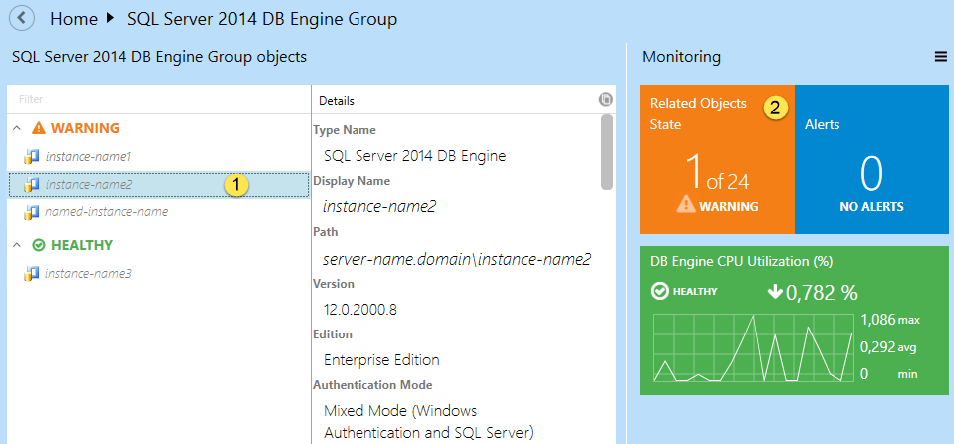The image size is (954, 444).
Task: Click the Monitoring panel title
Action: [x=681, y=57]
